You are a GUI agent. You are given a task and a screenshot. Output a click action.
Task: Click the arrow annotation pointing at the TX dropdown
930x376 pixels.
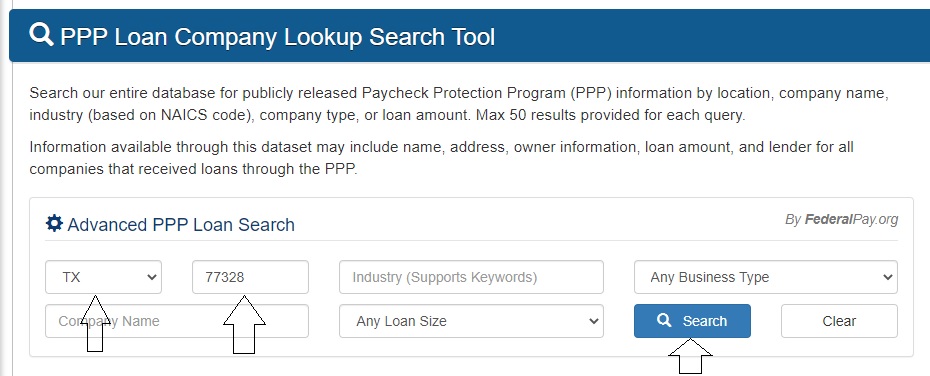(x=95, y=322)
